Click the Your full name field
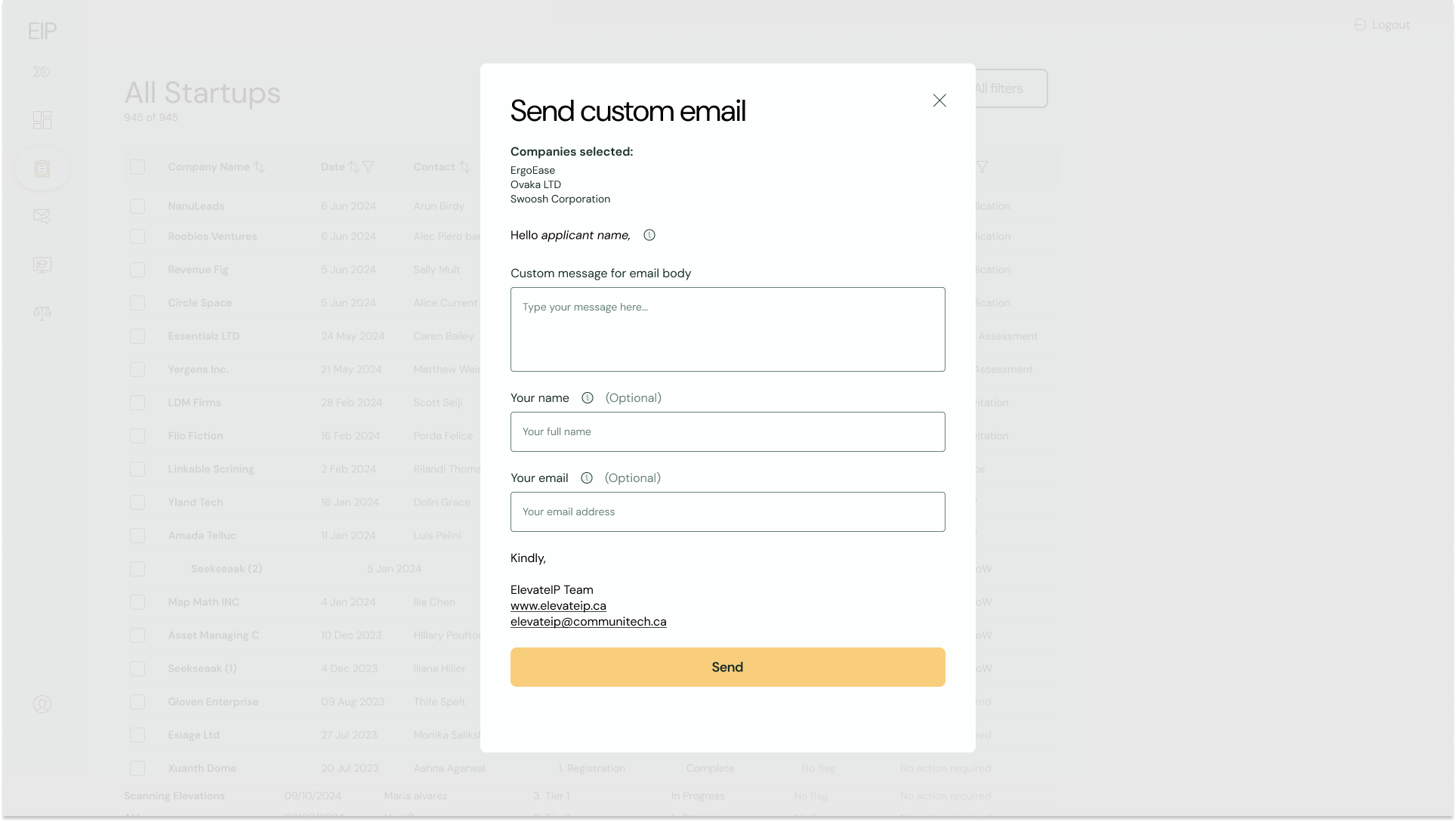This screenshot has width=1456, height=822. click(727, 432)
